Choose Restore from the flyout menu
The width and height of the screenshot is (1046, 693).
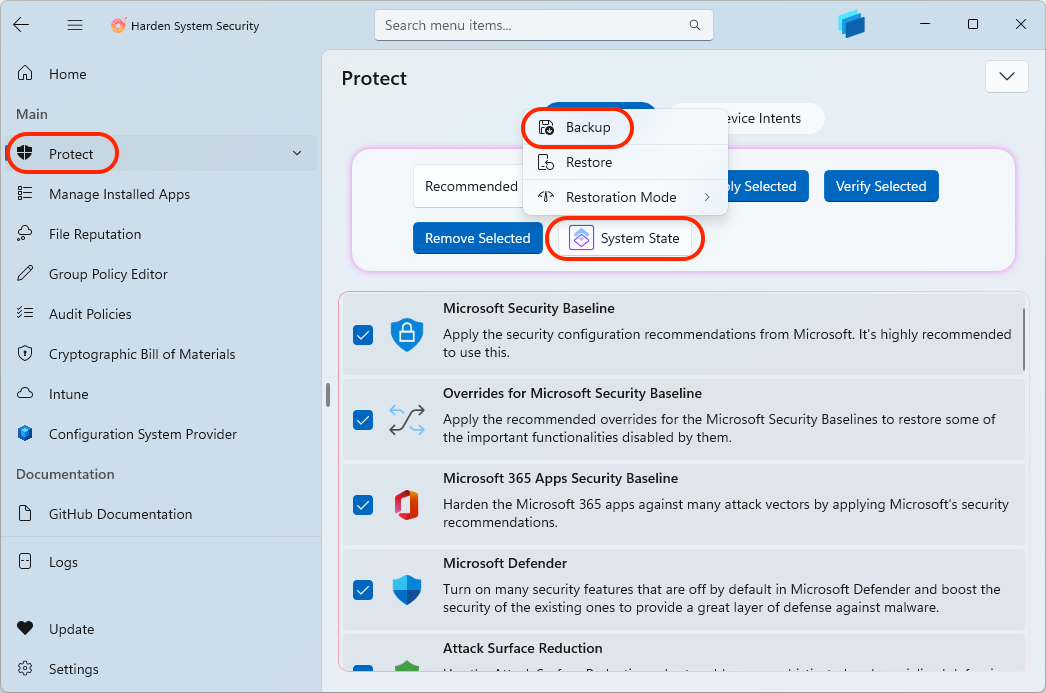point(625,162)
